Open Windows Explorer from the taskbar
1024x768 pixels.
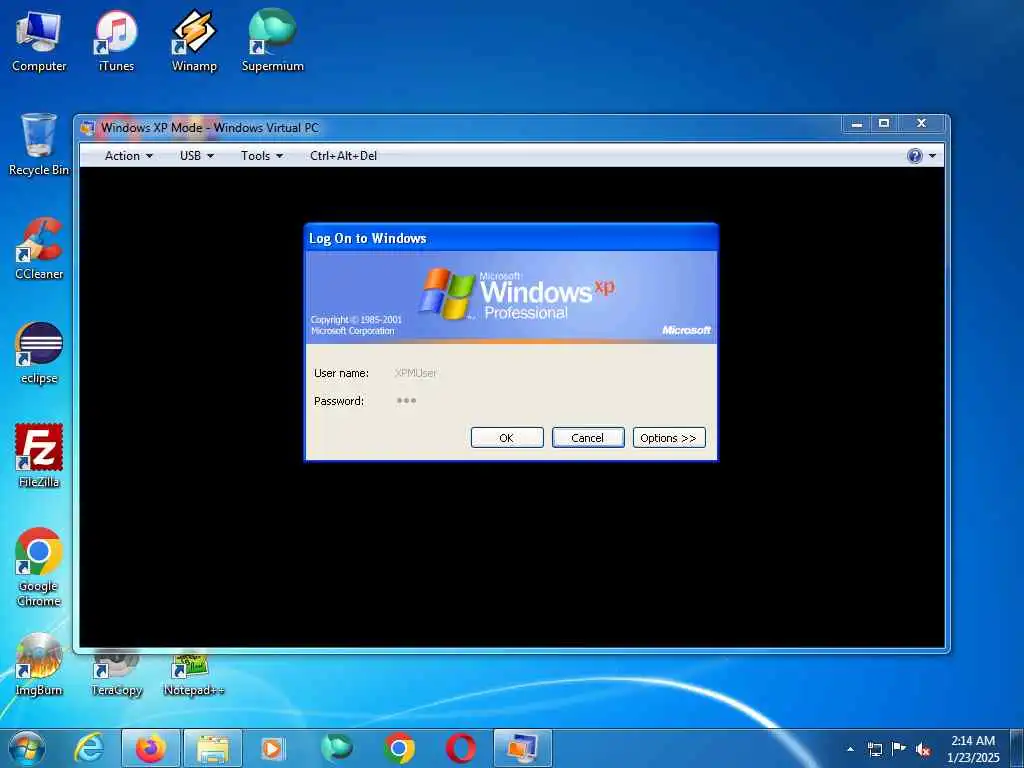(x=213, y=748)
